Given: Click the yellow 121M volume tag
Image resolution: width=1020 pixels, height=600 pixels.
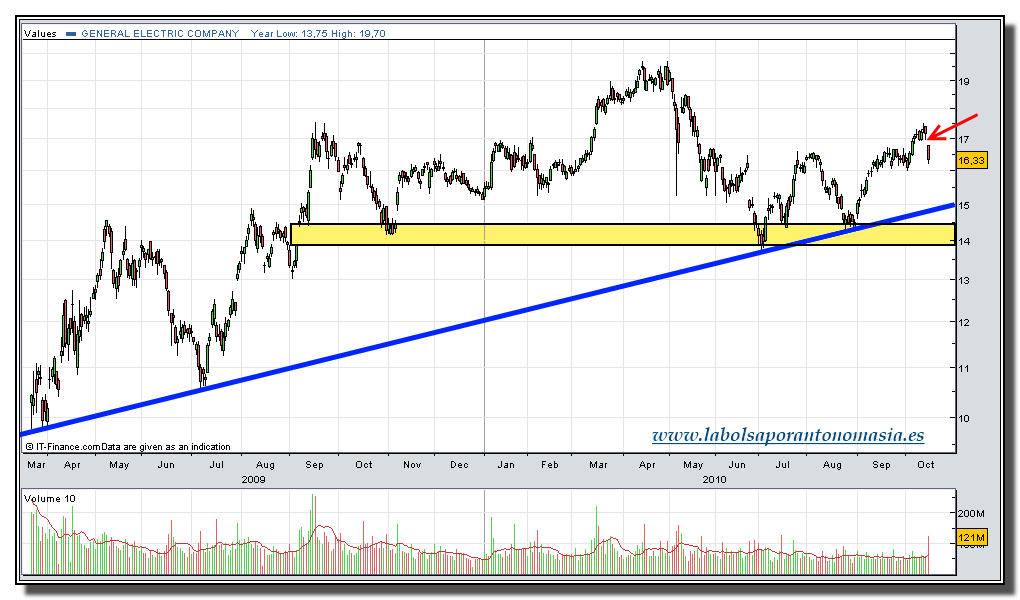Looking at the screenshot, I should [x=971, y=538].
